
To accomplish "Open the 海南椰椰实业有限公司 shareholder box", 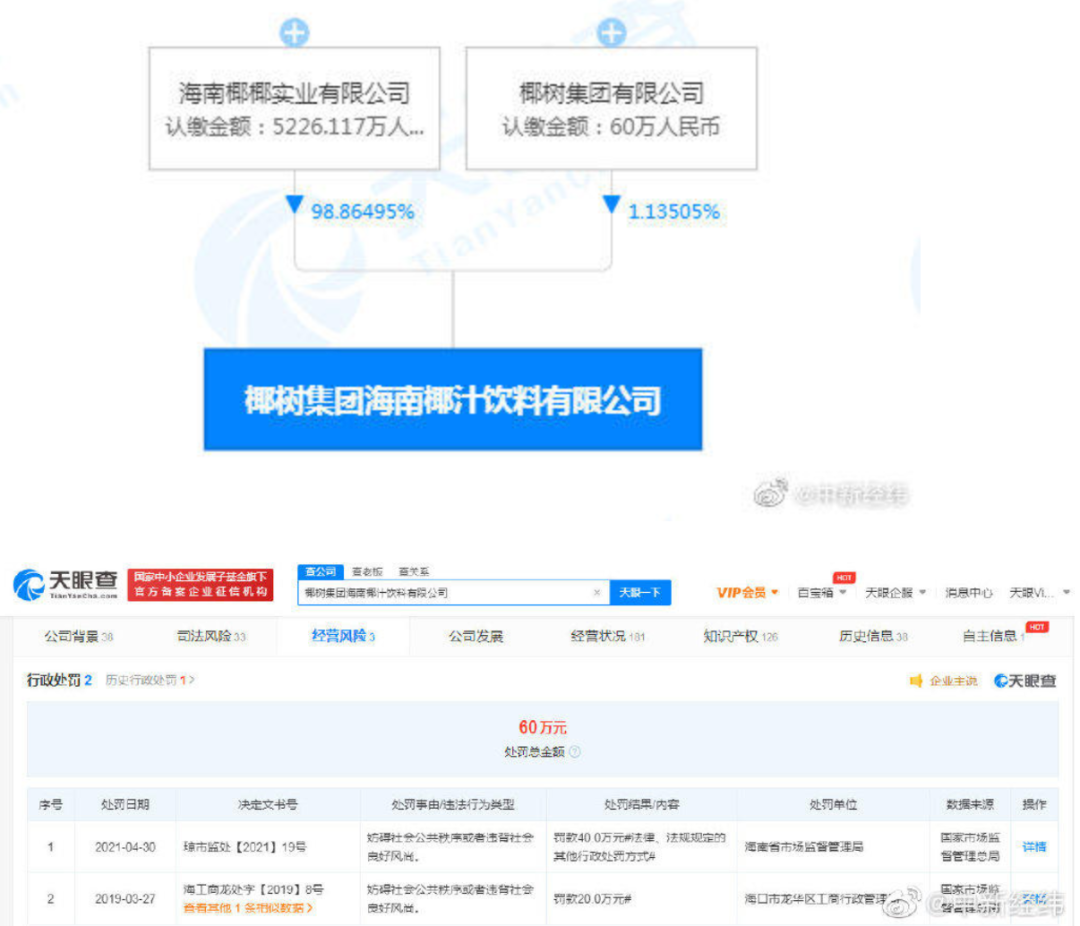I will coord(294,109).
